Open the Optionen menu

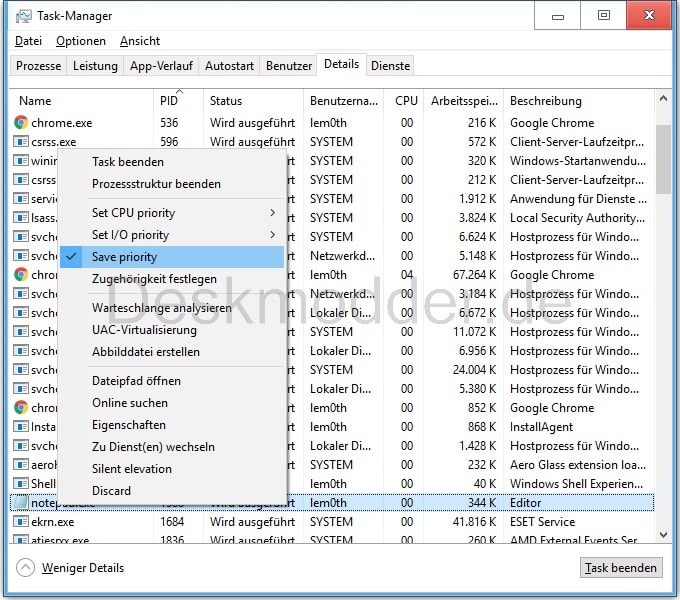(81, 41)
